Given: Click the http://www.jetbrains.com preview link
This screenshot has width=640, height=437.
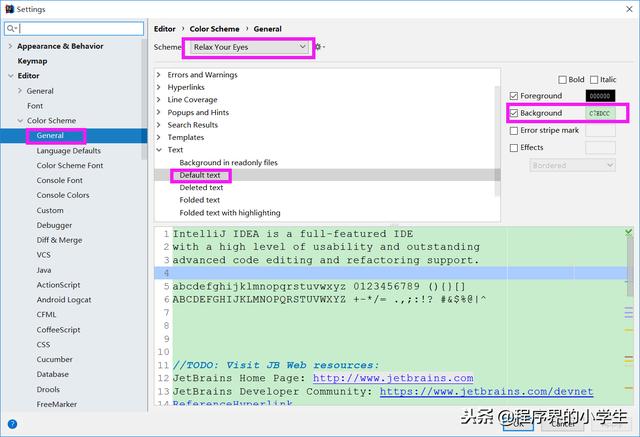Looking at the screenshot, I should click(x=393, y=378).
